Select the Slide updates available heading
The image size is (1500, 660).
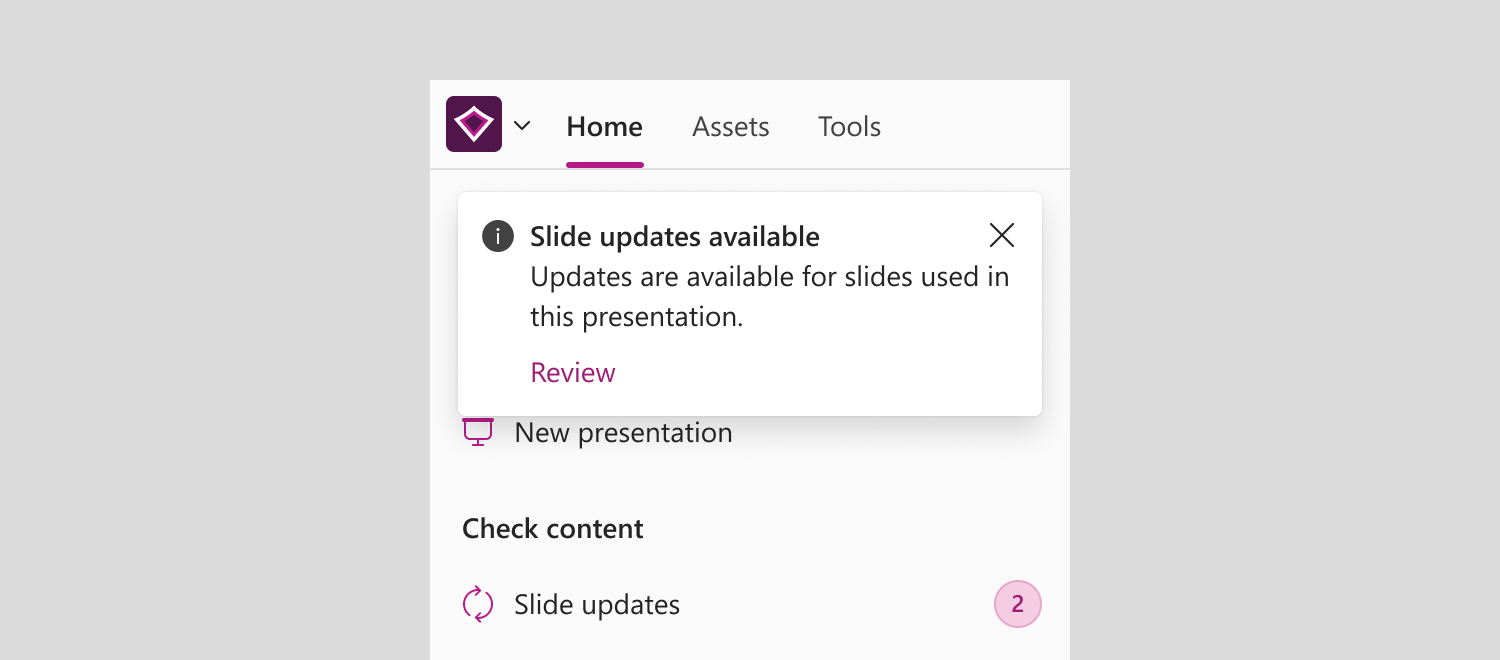(675, 237)
